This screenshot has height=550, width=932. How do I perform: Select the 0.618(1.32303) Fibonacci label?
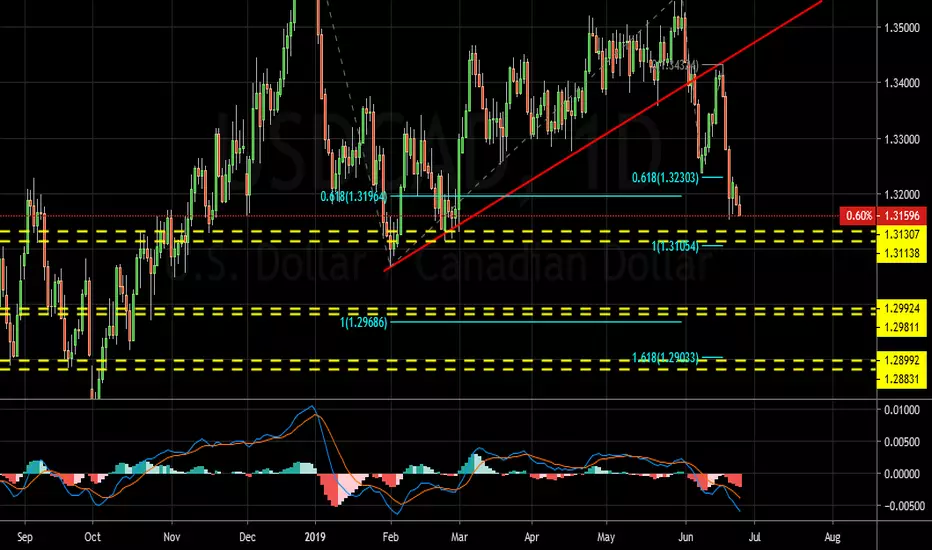tap(665, 177)
